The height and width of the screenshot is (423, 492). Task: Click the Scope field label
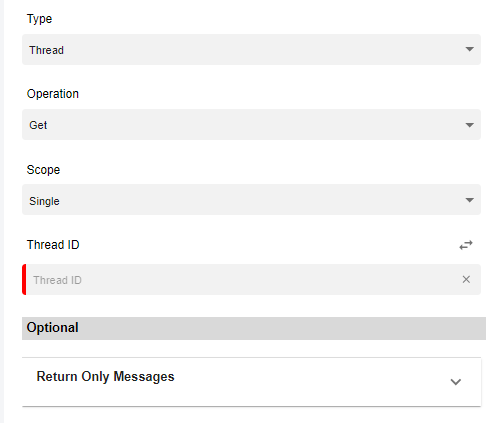click(x=43, y=170)
